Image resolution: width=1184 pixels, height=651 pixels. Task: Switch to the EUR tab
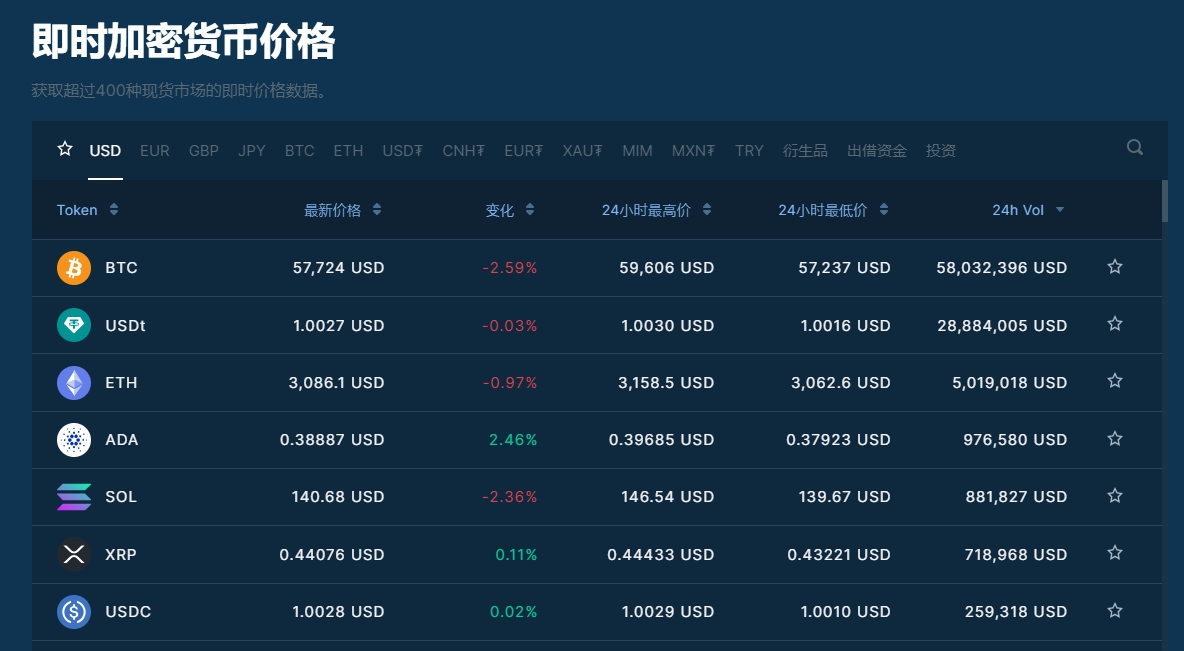(155, 151)
